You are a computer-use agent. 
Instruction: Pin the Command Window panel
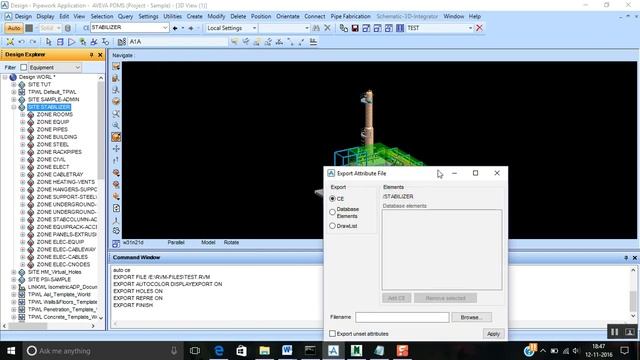tap(626, 258)
